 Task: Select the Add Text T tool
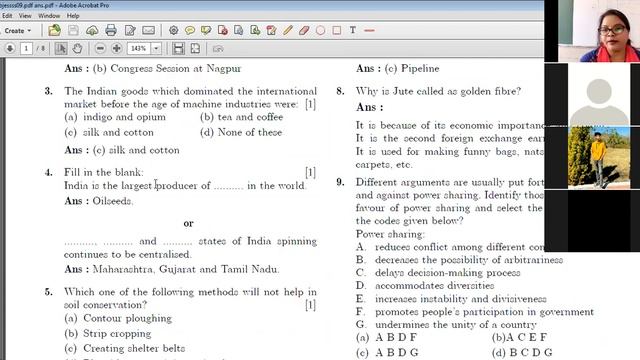[x=353, y=30]
